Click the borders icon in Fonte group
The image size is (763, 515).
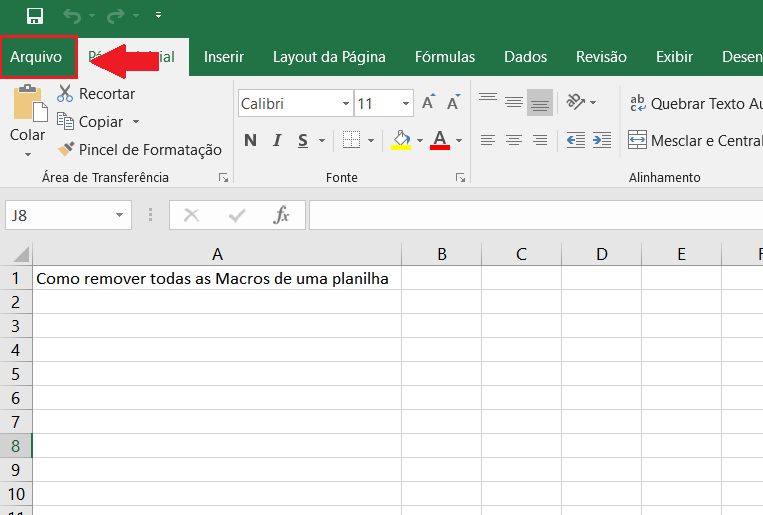pos(351,140)
